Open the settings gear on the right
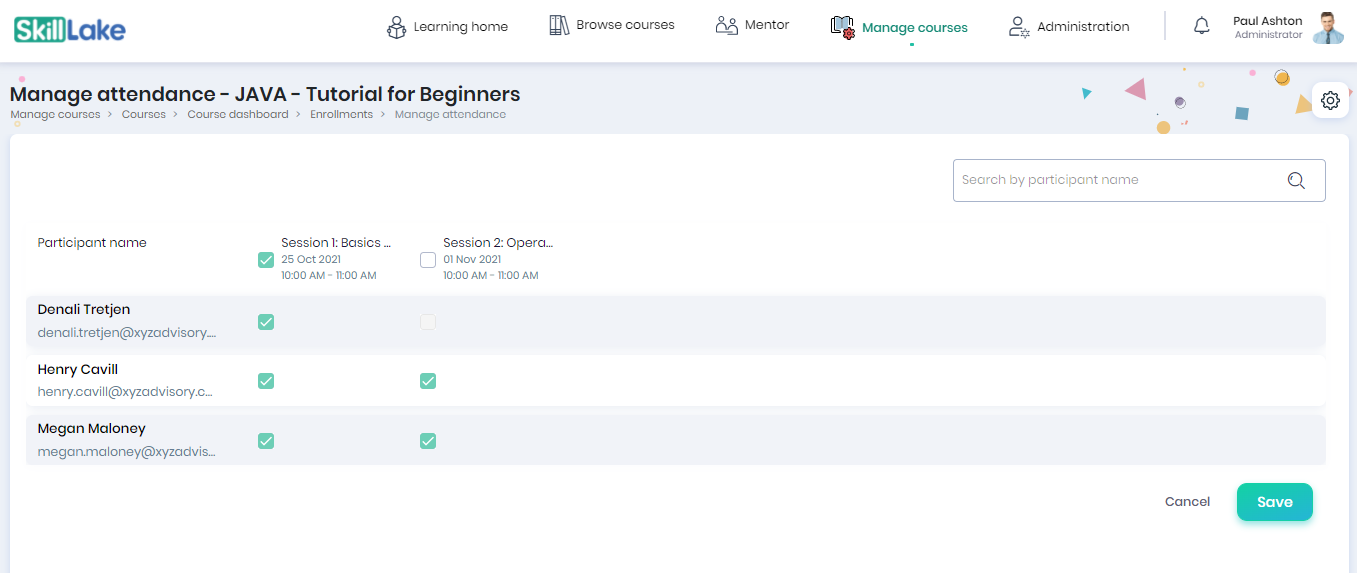 pos(1330,100)
